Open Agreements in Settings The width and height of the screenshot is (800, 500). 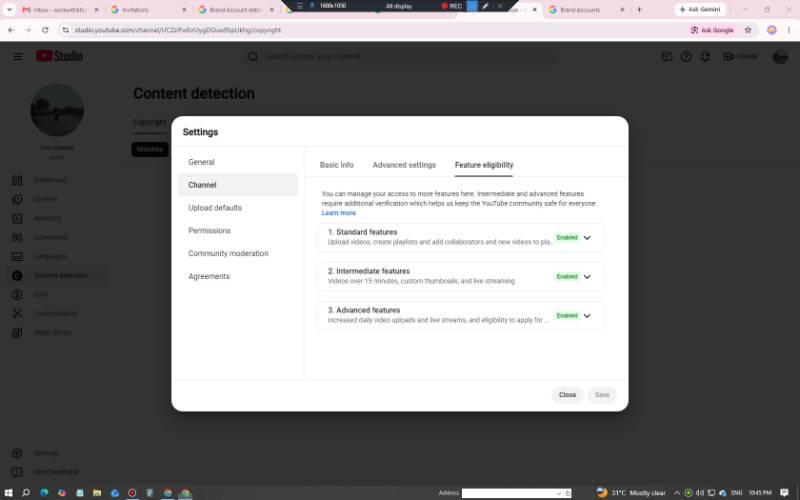point(238,276)
